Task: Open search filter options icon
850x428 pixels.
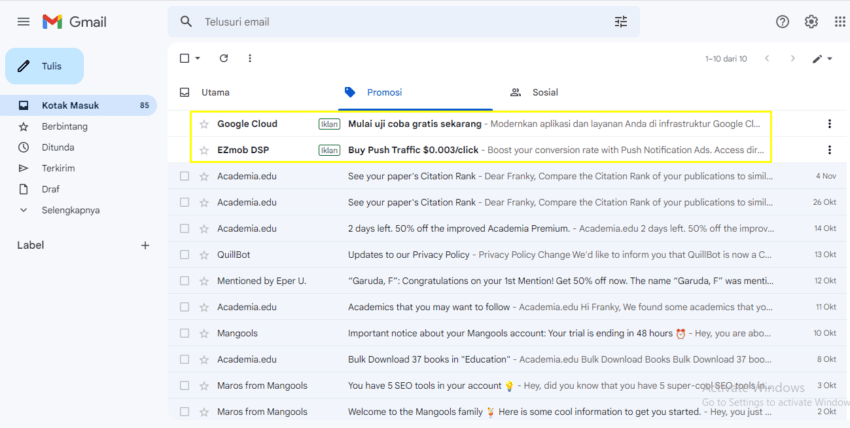Action: pyautogui.click(x=621, y=22)
